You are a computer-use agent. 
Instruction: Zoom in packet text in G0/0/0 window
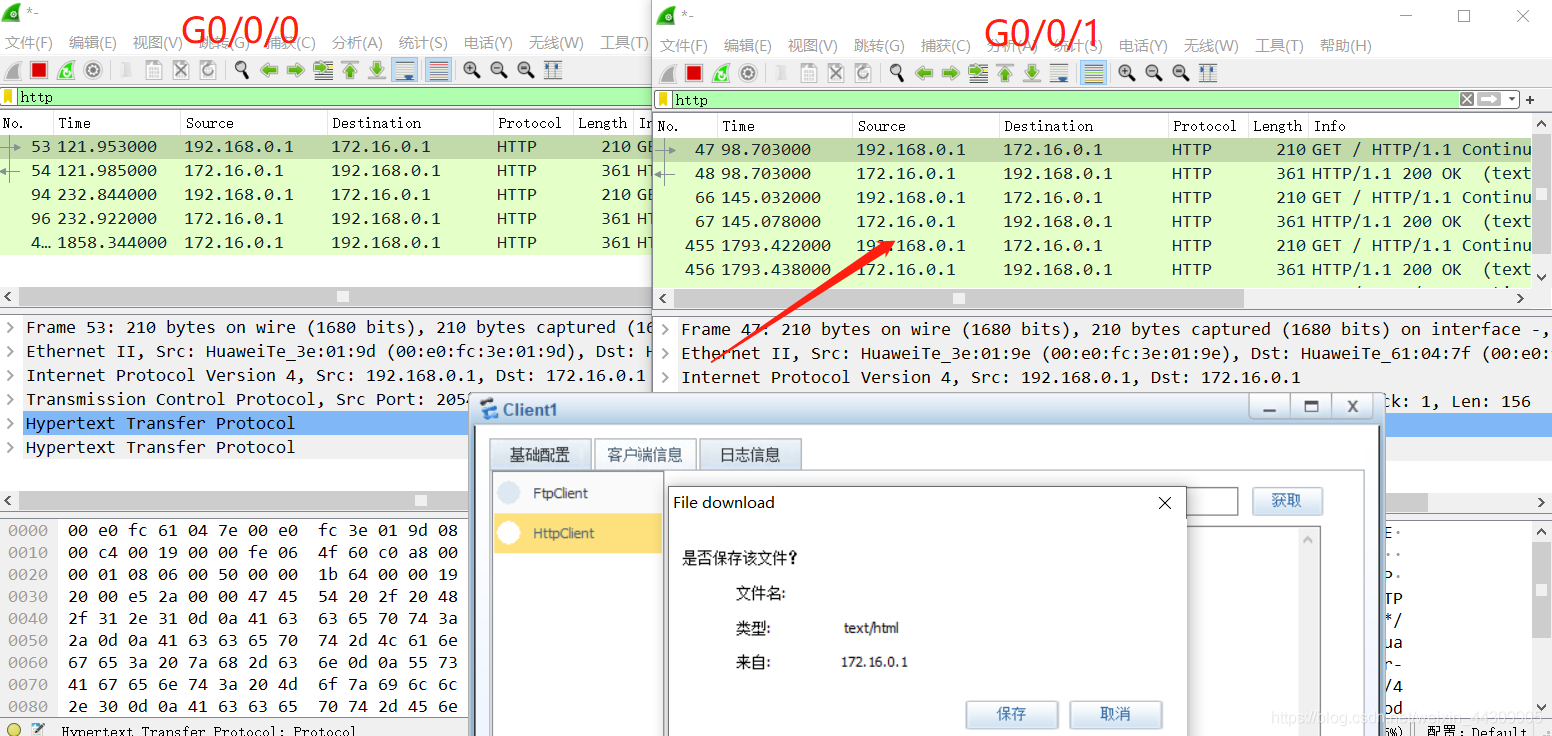click(x=472, y=70)
